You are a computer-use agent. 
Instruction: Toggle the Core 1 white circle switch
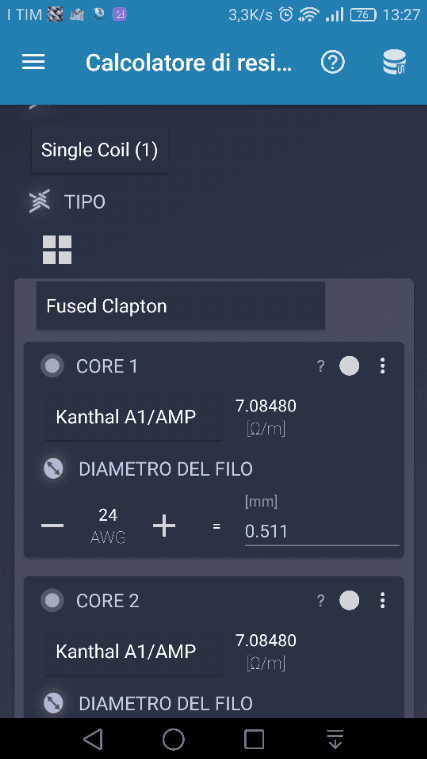[x=349, y=366]
